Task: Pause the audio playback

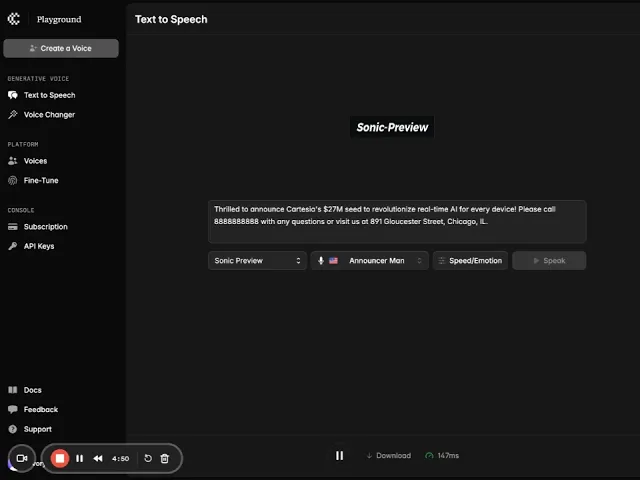Action: (339, 456)
